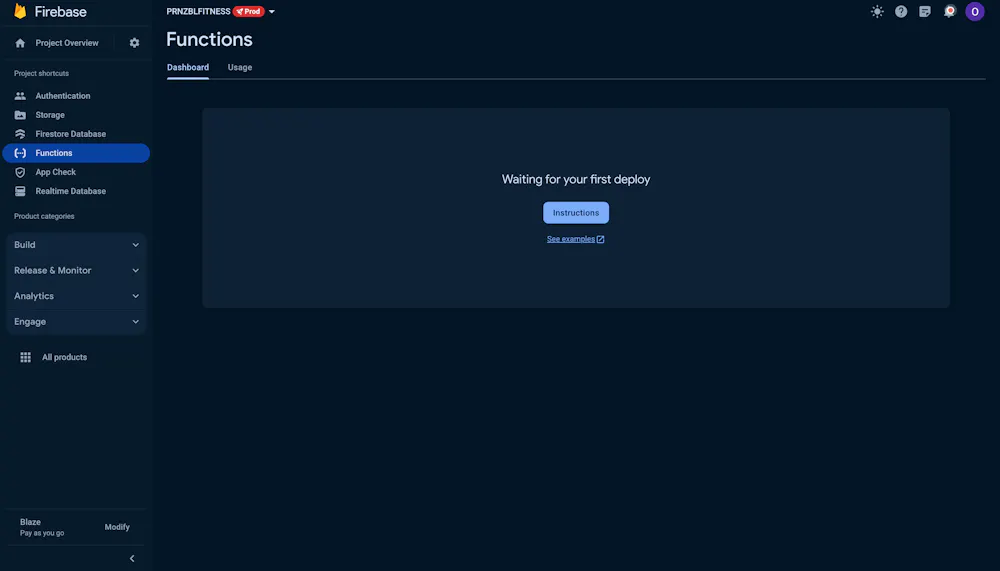The height and width of the screenshot is (571, 1000).
Task: Expand the Analytics category
Action: (x=76, y=296)
